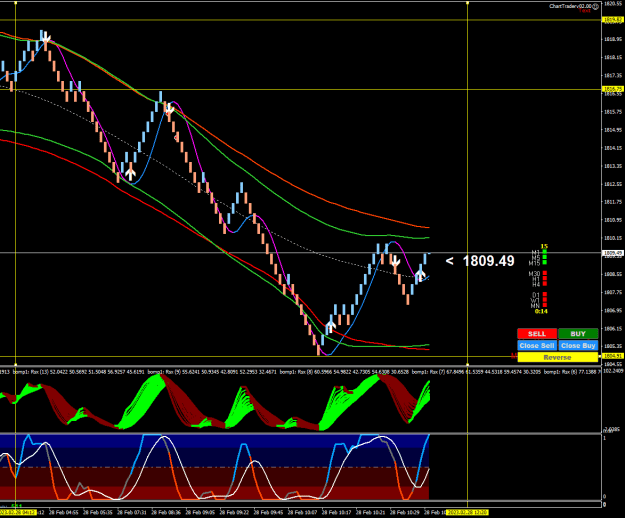The image size is (625, 518).
Task: Click the 1820.55 price scale label
Action: point(613,4)
